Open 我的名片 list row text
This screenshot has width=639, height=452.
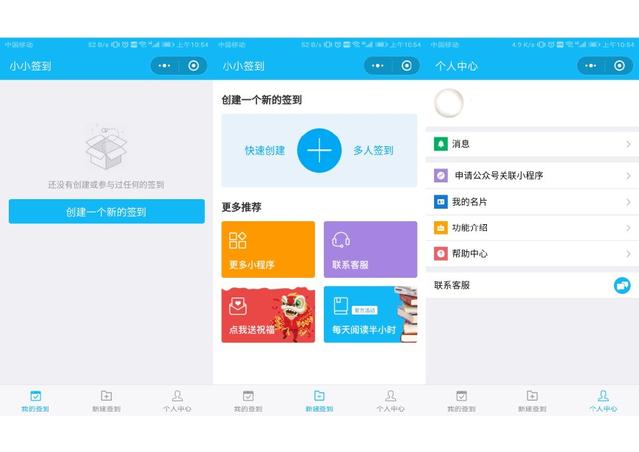[x=469, y=202]
